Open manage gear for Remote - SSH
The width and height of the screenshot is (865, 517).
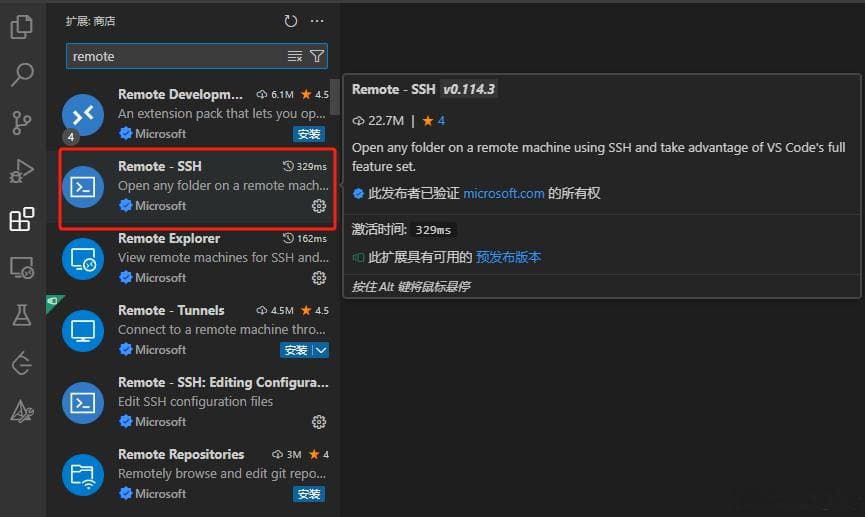[x=319, y=206]
